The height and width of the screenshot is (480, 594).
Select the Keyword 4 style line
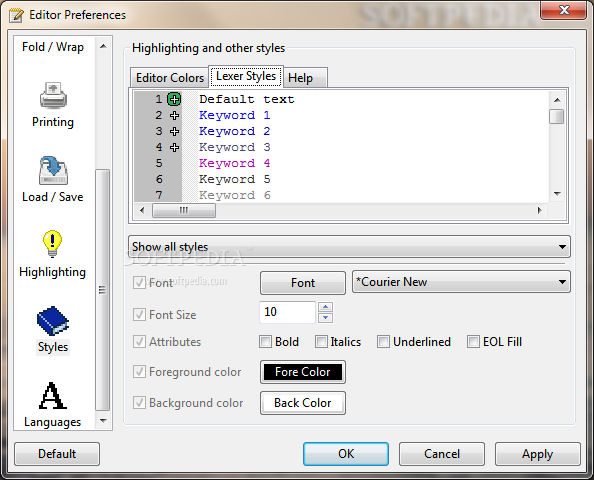pos(234,163)
